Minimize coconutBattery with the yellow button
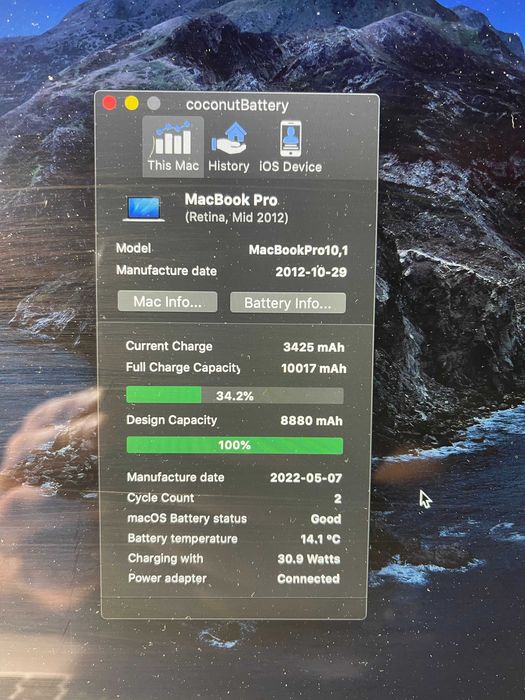 coord(132,103)
